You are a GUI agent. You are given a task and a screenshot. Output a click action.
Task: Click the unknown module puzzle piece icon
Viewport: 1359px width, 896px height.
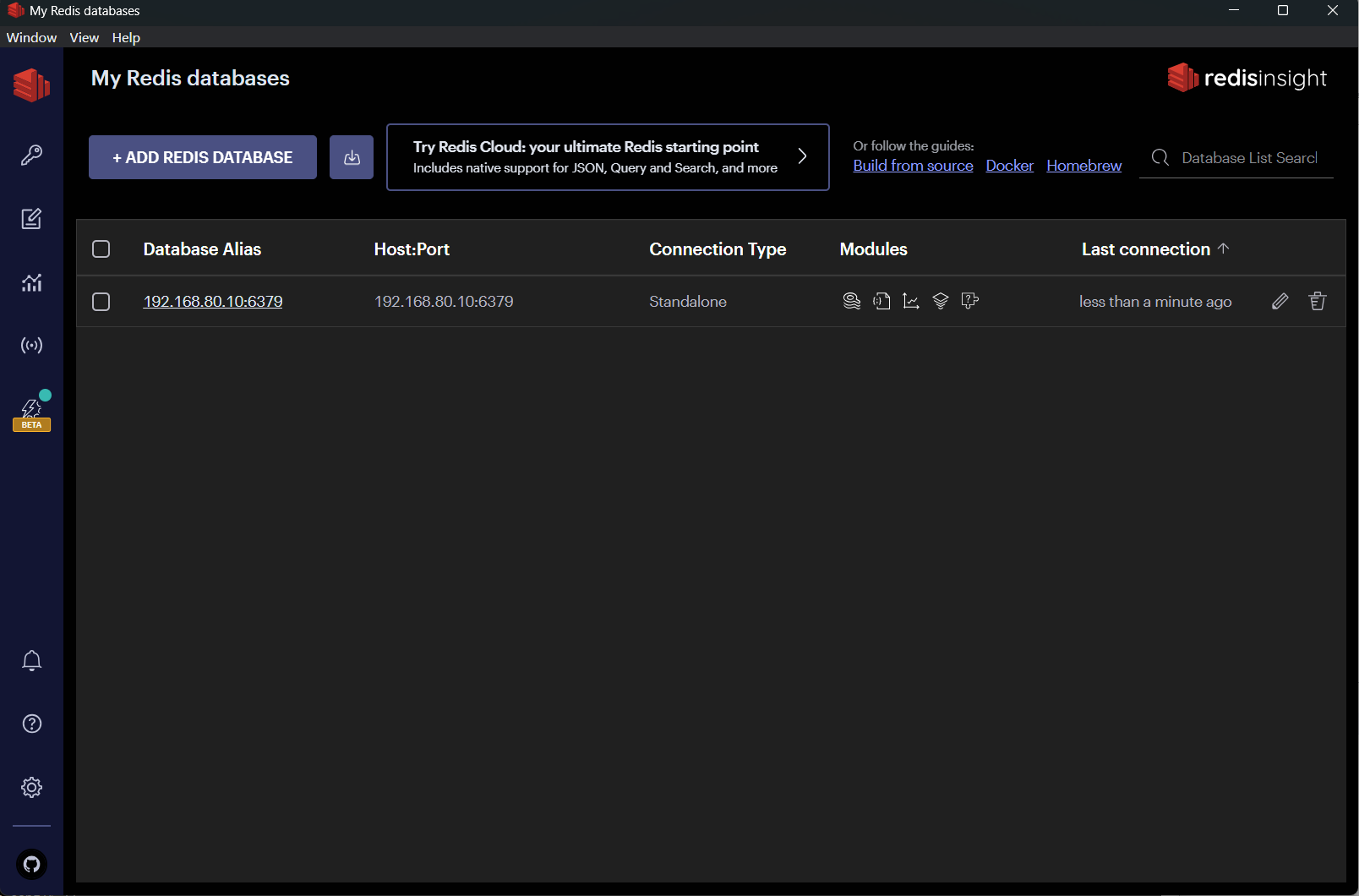tap(970, 301)
